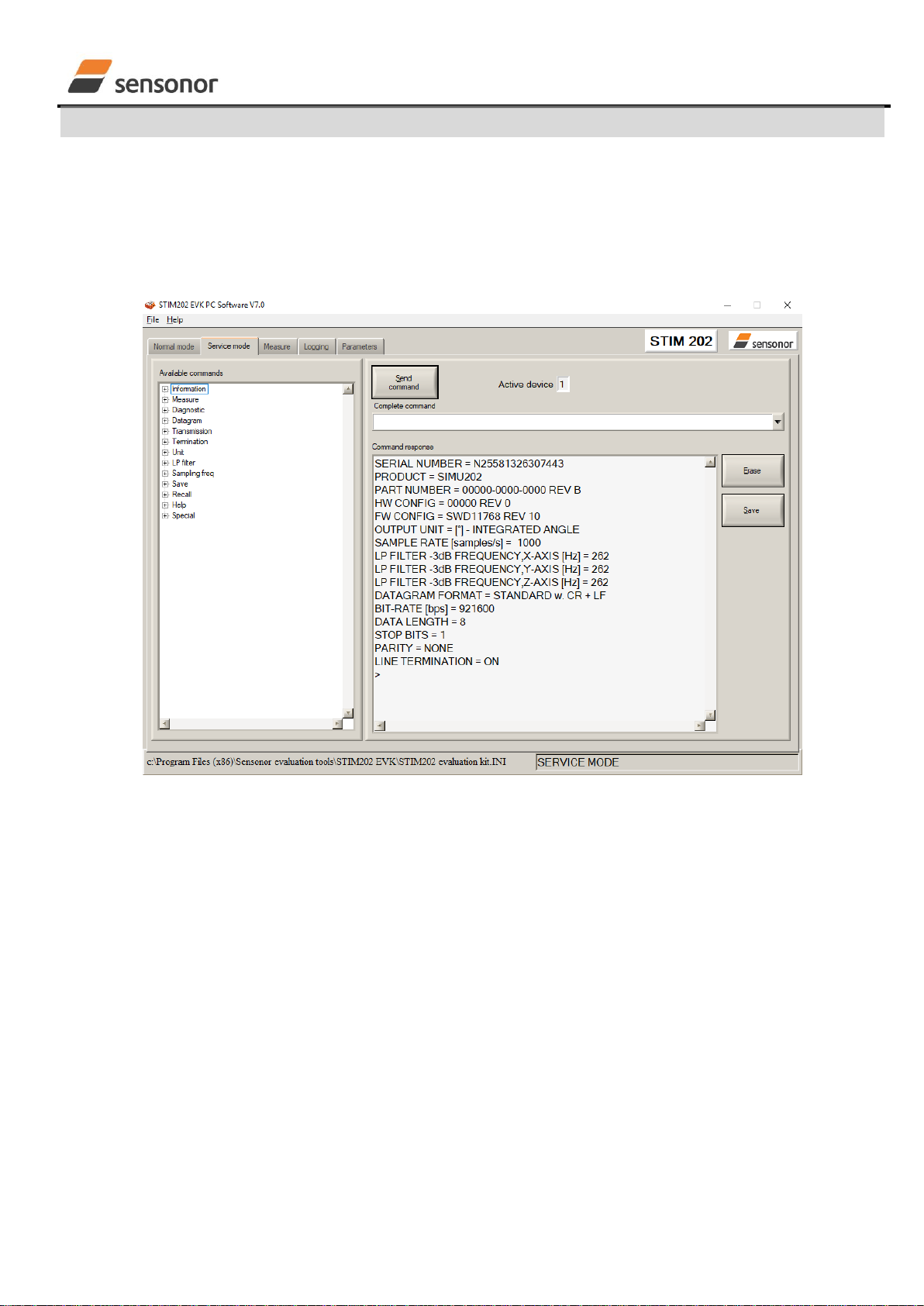
Task: Expand the Information command node
Action: (165, 389)
